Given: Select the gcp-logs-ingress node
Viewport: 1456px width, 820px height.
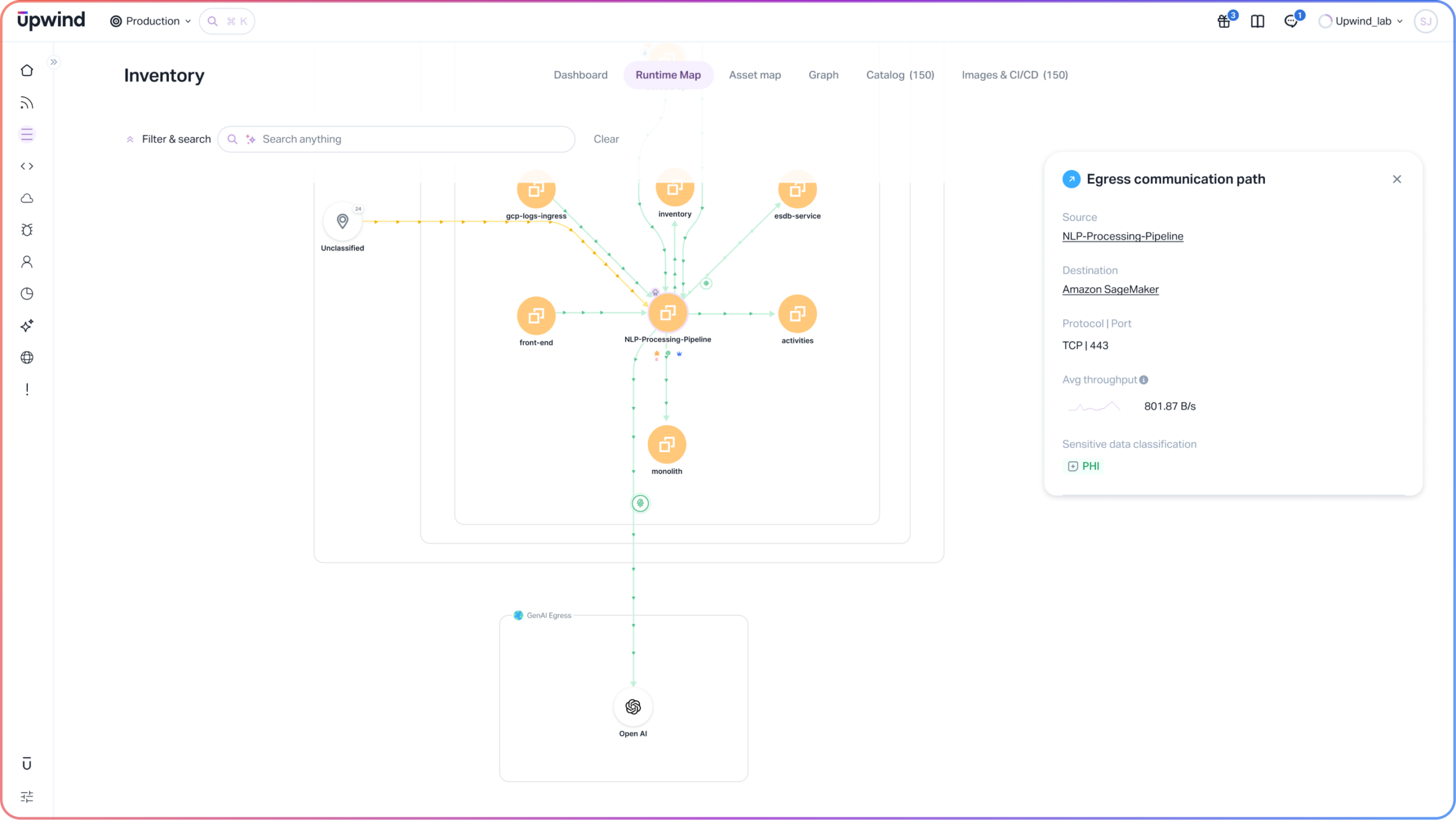Looking at the screenshot, I should [536, 191].
